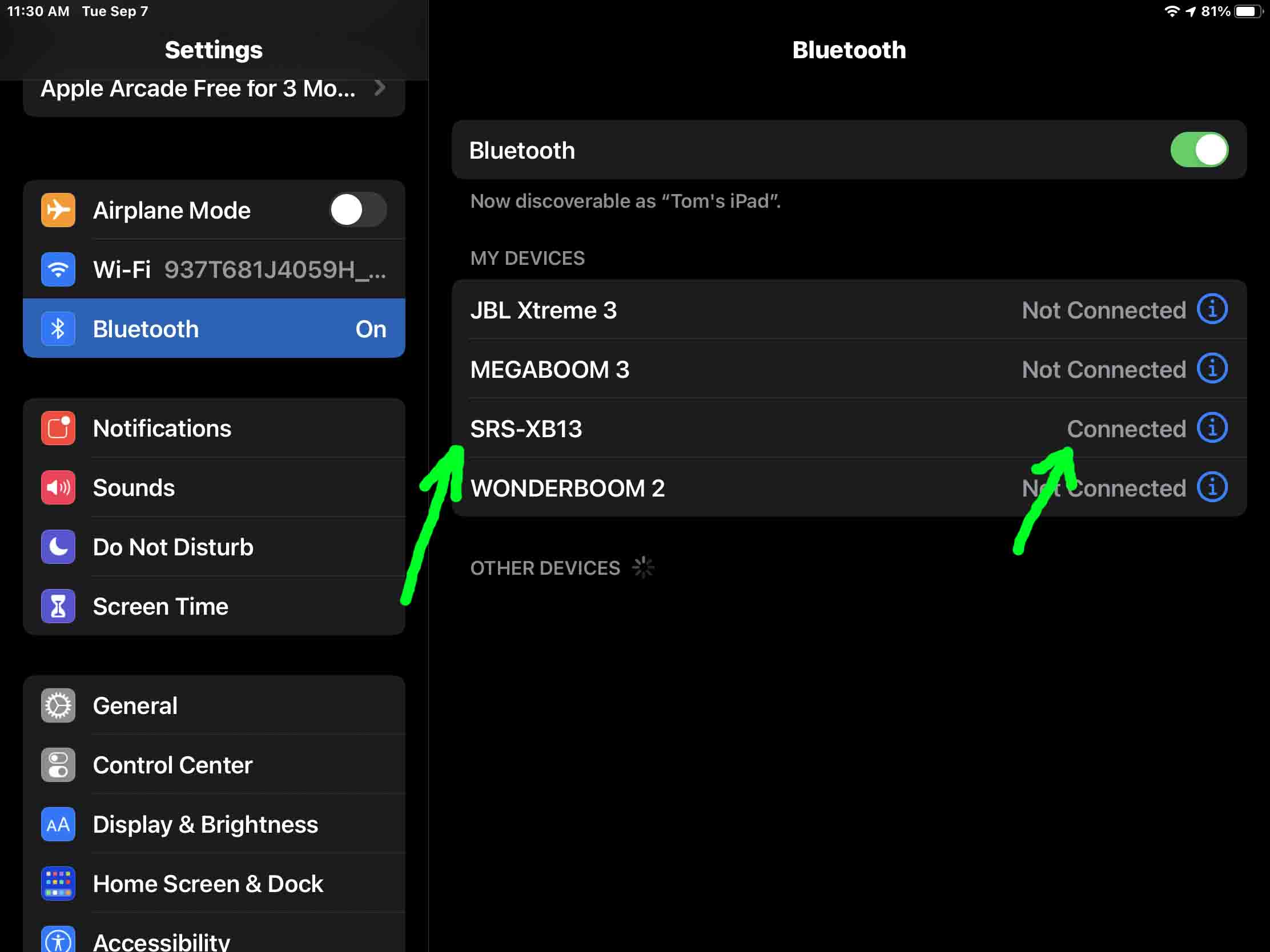Tap the Home Screen & Dock icon

[x=58, y=883]
